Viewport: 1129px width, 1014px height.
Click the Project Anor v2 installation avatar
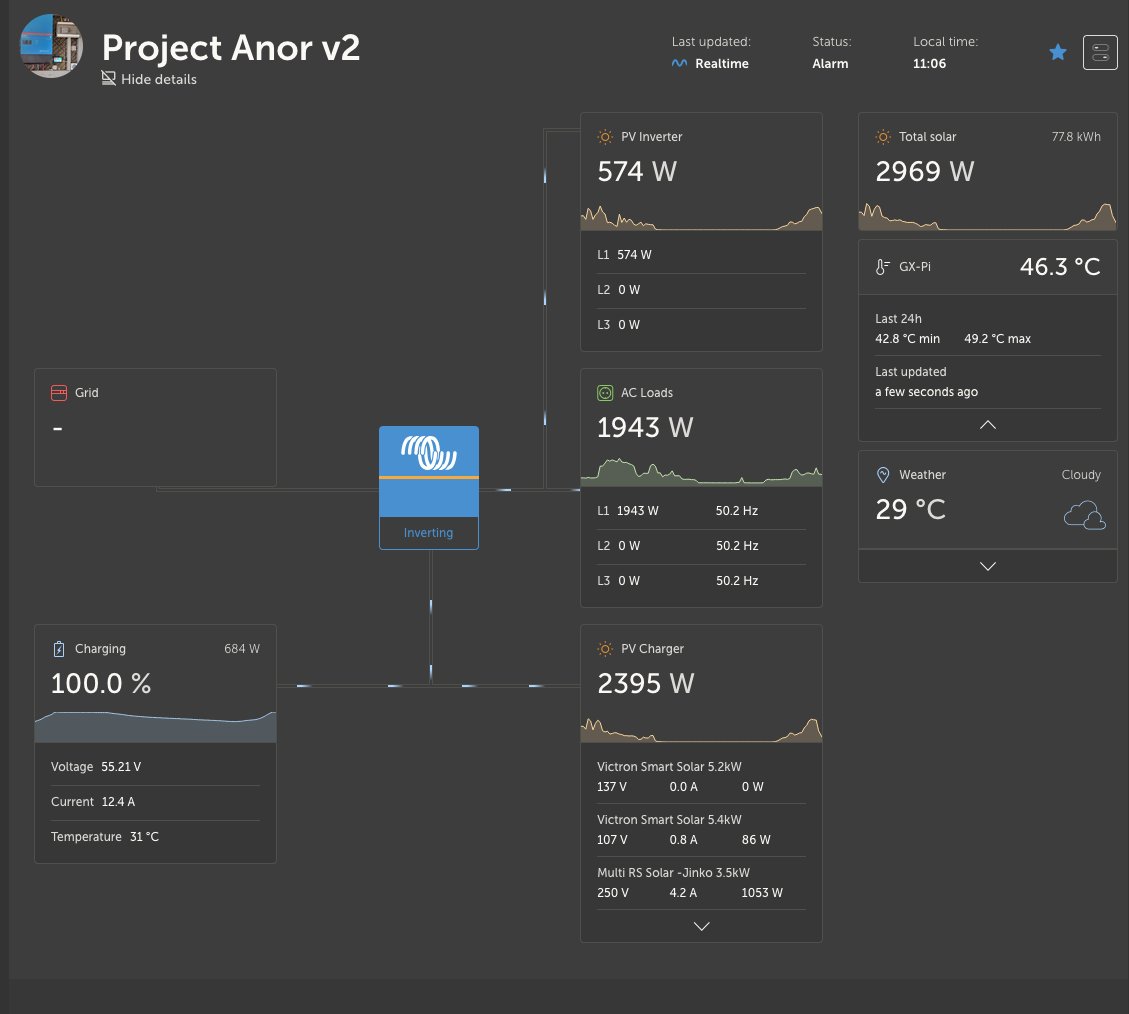[x=51, y=46]
